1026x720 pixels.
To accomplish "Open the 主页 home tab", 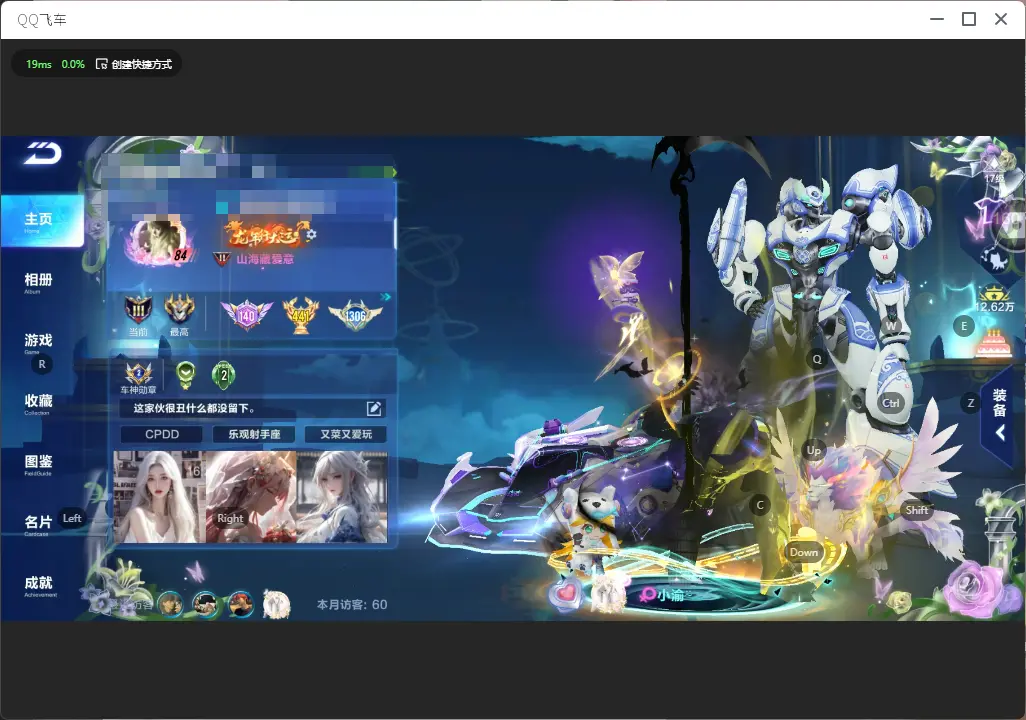I will pyautogui.click(x=42, y=221).
